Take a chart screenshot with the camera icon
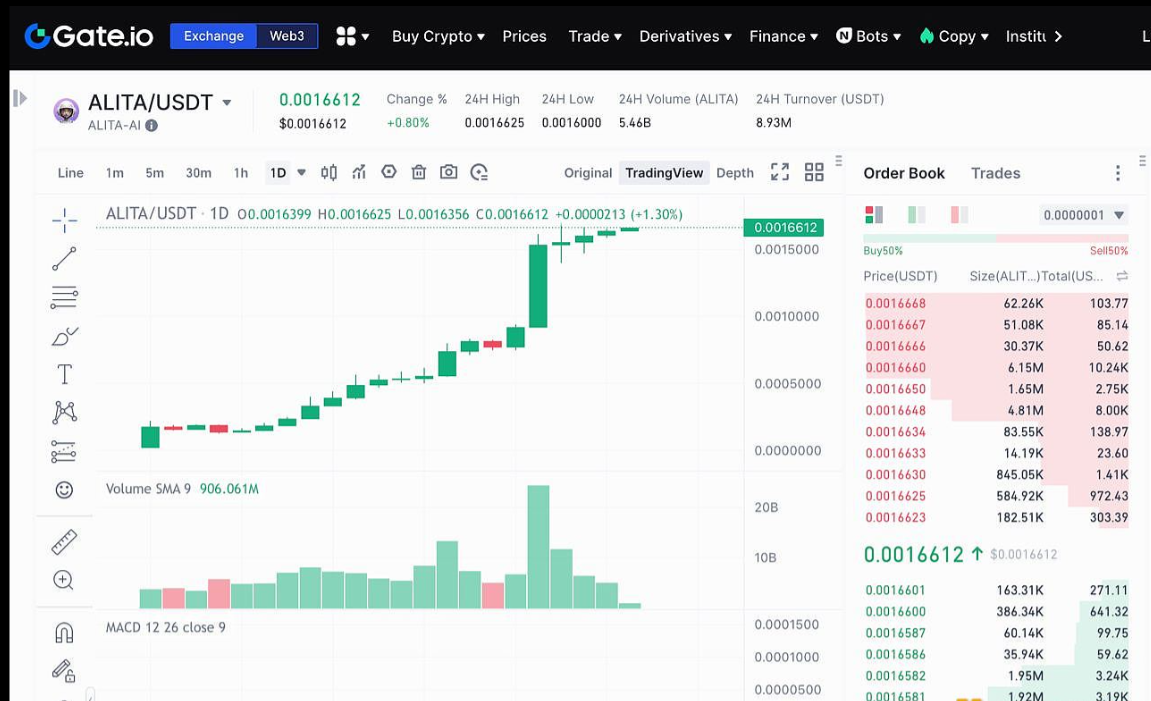 (449, 172)
